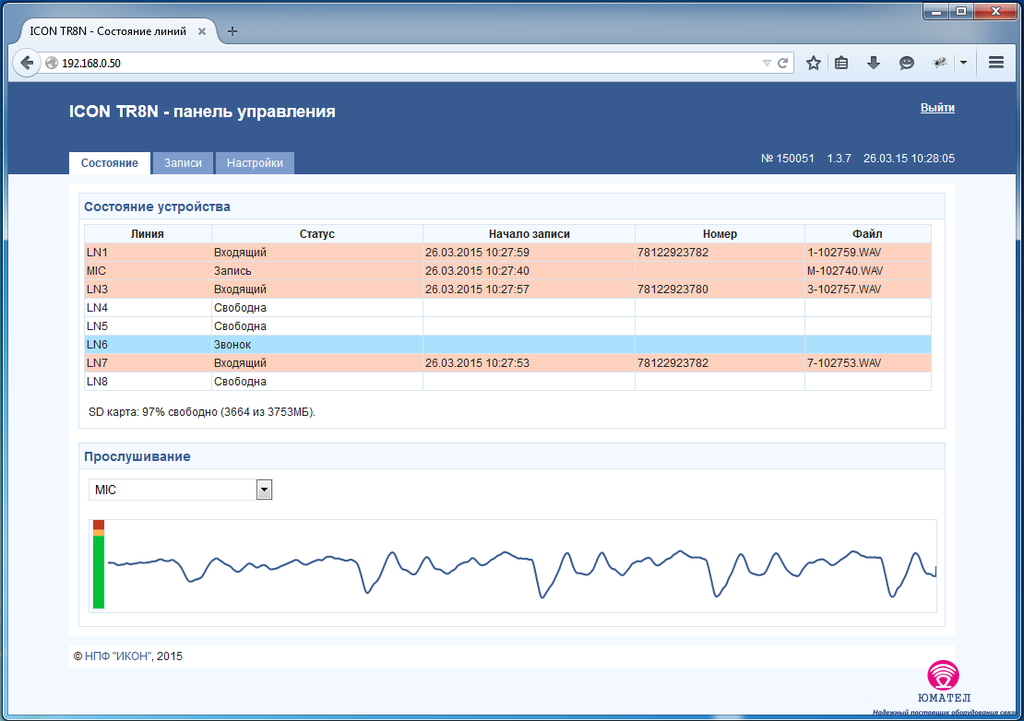Screen dimensions: 1024x721
Task: Show URL history dropdown in address bar
Action: [x=767, y=63]
